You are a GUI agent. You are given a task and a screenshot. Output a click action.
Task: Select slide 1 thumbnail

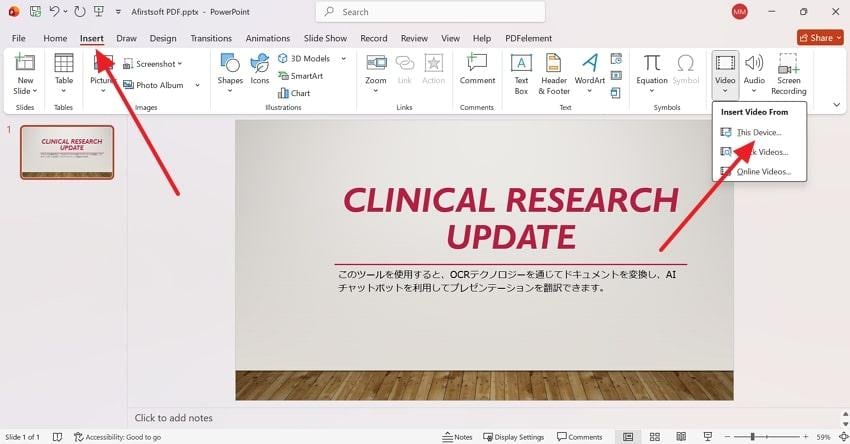coord(67,152)
